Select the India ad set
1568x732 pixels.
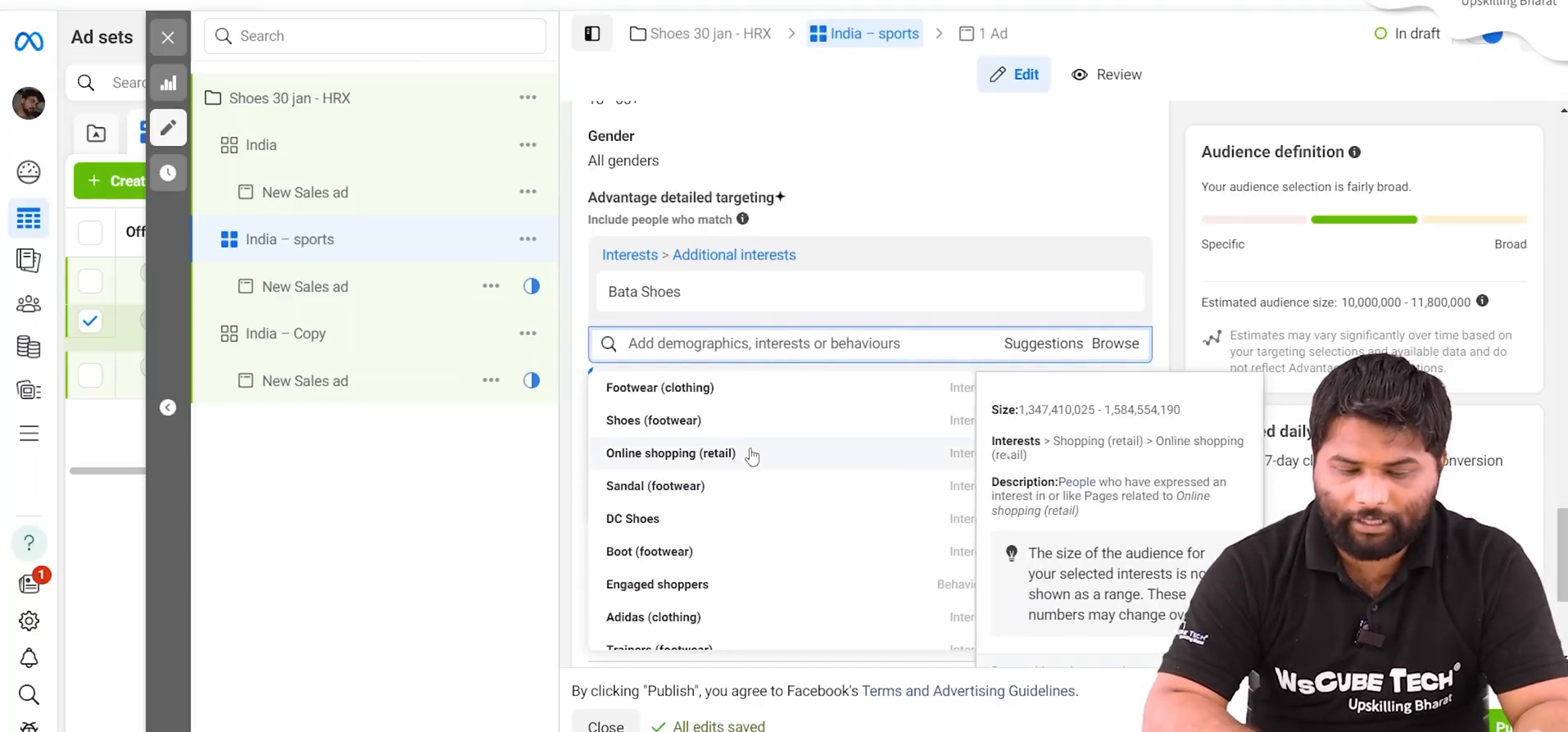coord(261,145)
